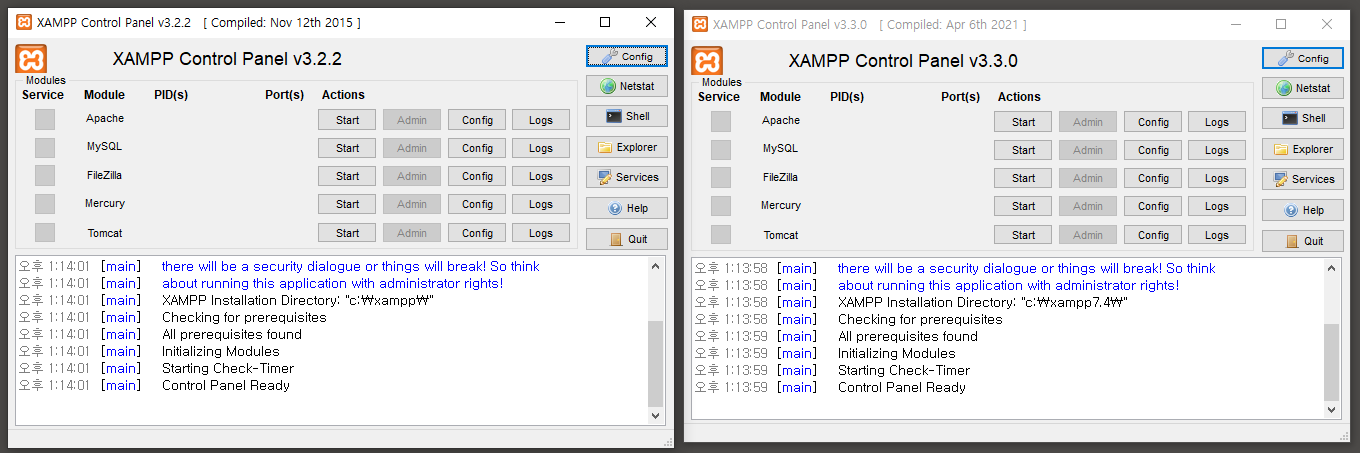Viewport: 1360px width, 453px height.
Task: Start MySQL in v3.2.2 window
Action: (347, 148)
